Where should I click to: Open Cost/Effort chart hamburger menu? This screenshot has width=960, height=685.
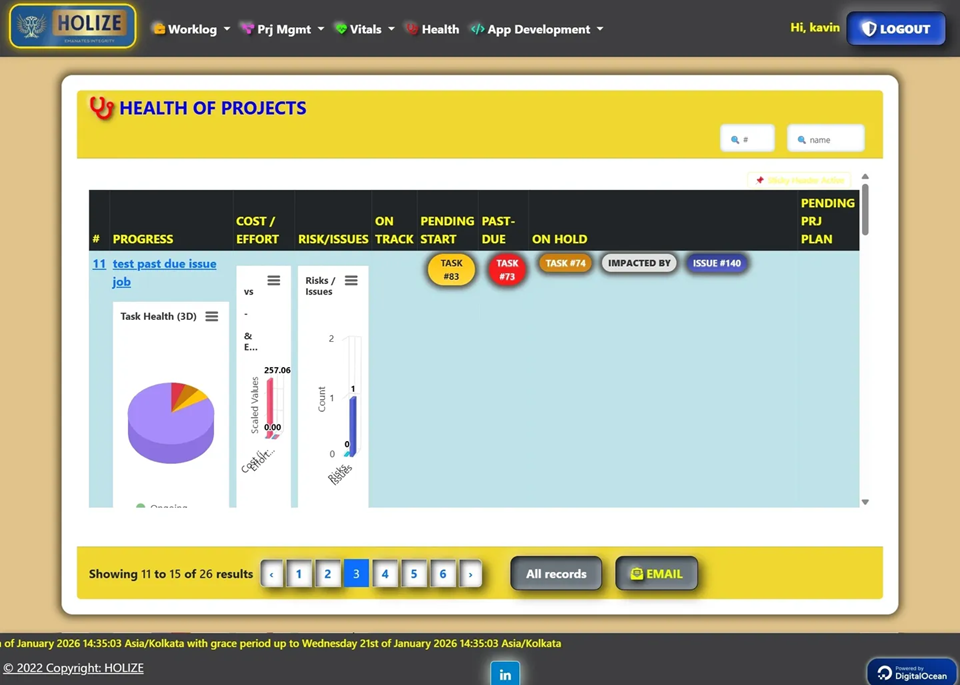point(274,280)
